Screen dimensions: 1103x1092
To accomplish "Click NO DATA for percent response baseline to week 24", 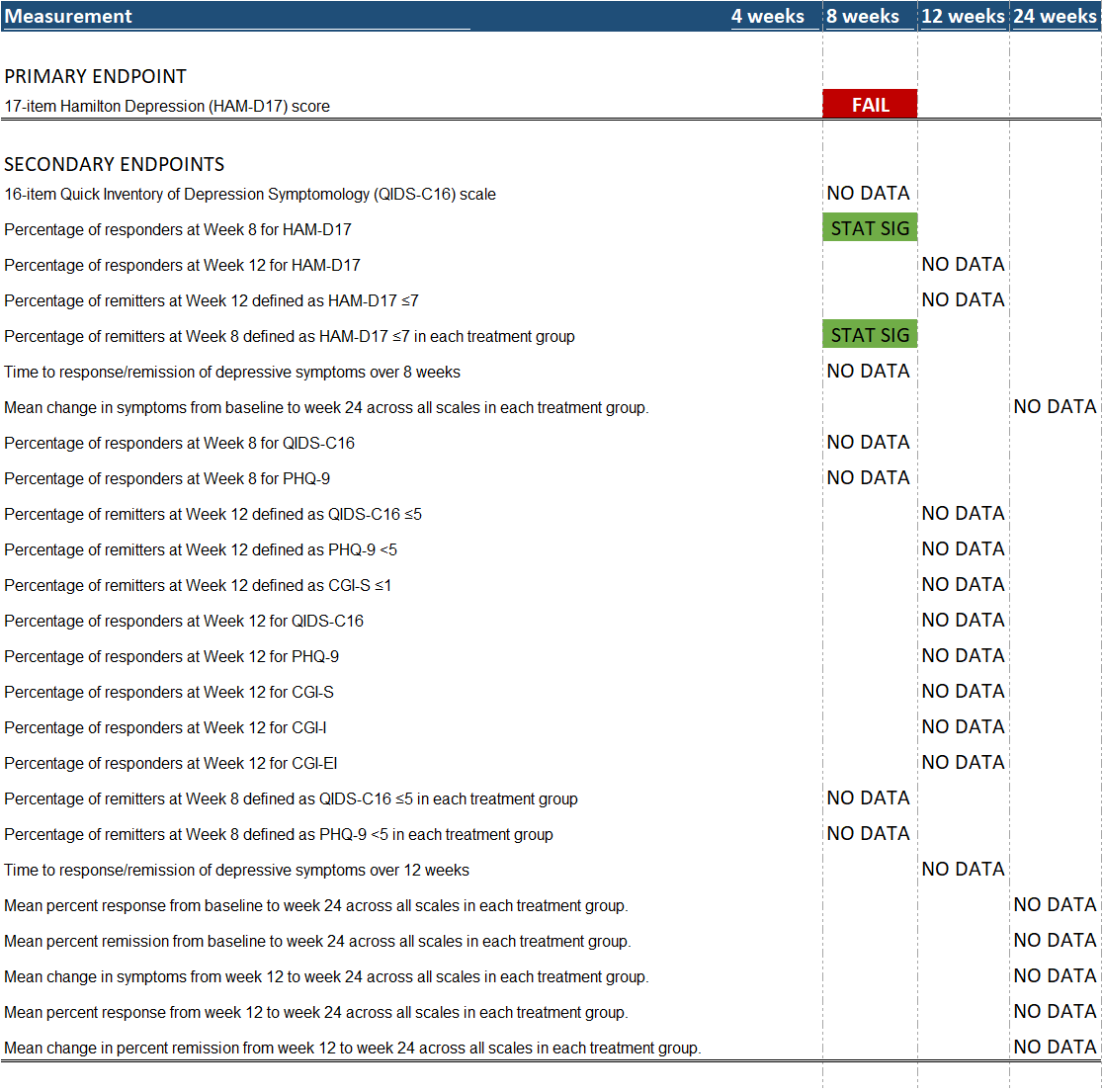I will pos(1056,905).
